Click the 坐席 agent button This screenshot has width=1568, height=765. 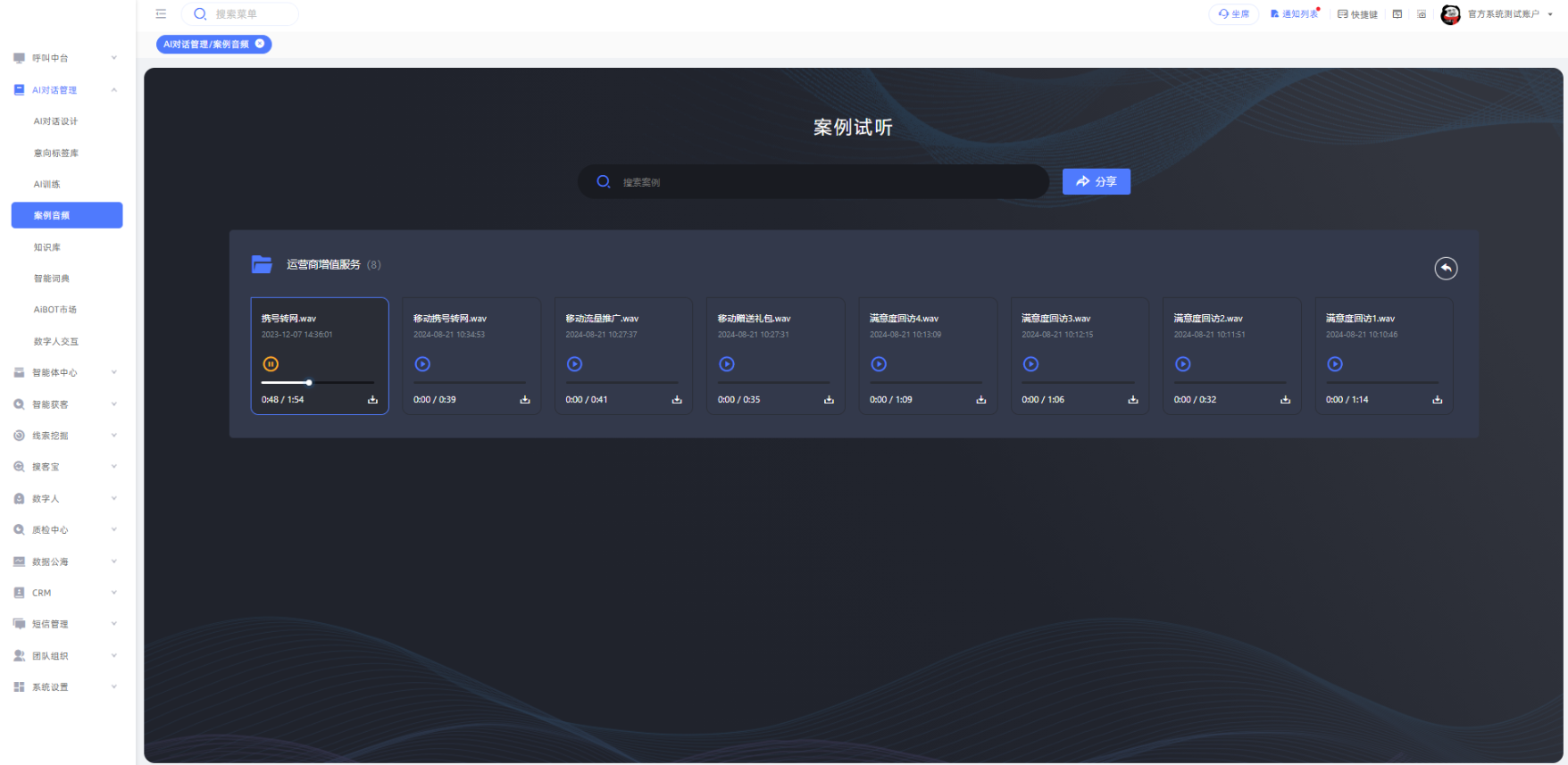(1234, 14)
